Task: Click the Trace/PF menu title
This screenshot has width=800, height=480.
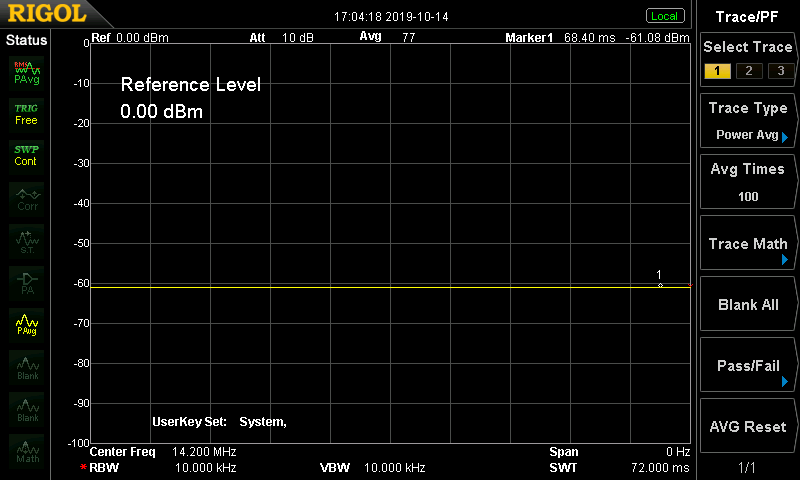Action: coord(748,16)
